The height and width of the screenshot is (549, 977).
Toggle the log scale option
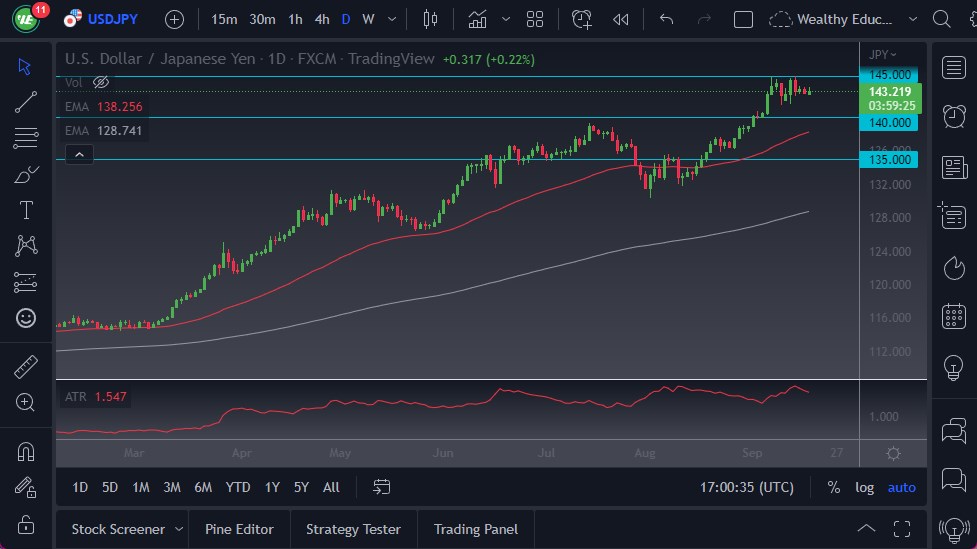click(x=864, y=487)
